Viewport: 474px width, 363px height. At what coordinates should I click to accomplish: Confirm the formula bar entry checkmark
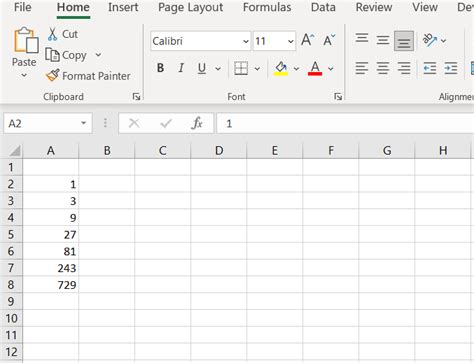[x=166, y=124]
